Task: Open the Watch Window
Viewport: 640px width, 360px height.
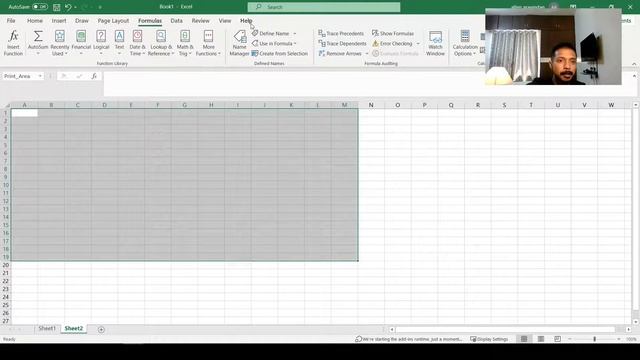Action: tap(436, 43)
